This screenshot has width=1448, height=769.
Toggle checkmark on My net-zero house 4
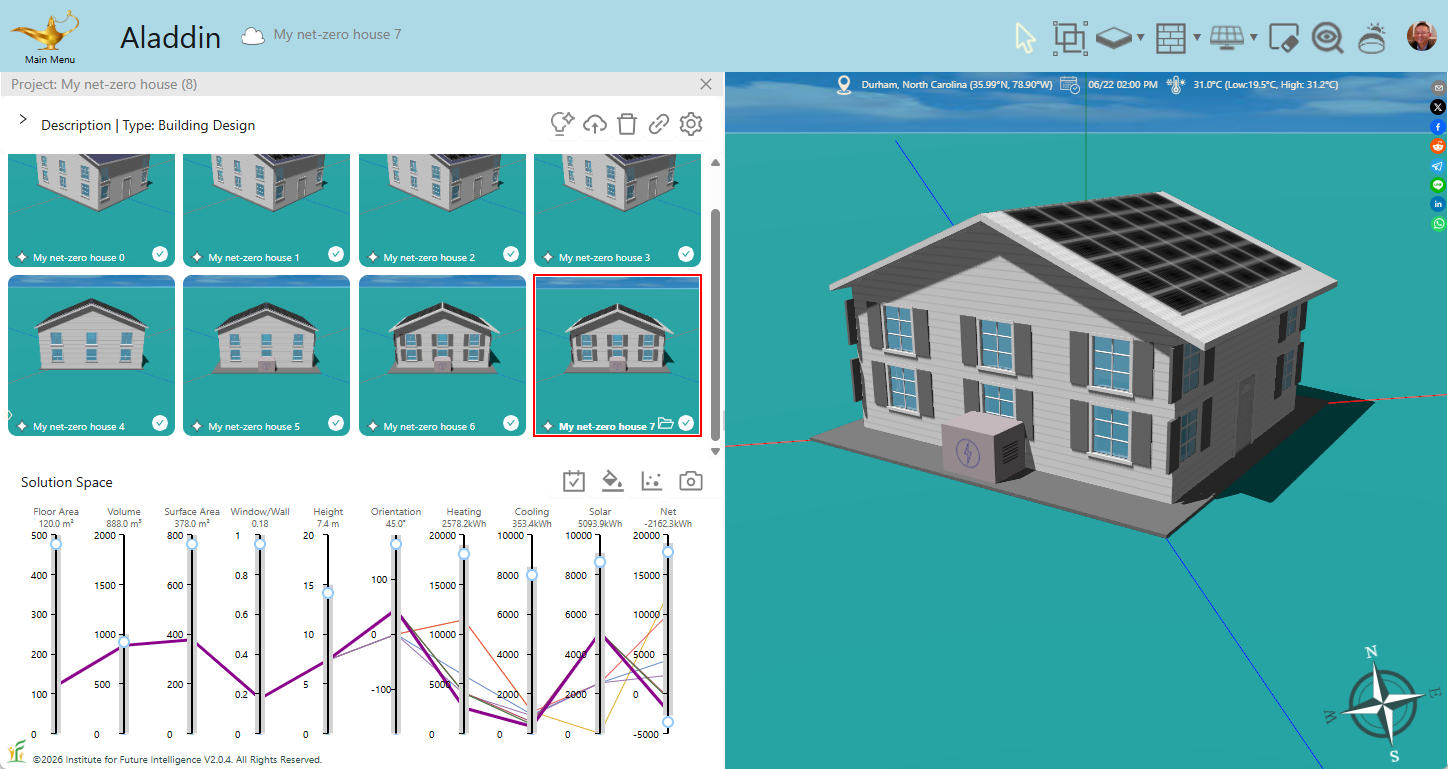(160, 423)
